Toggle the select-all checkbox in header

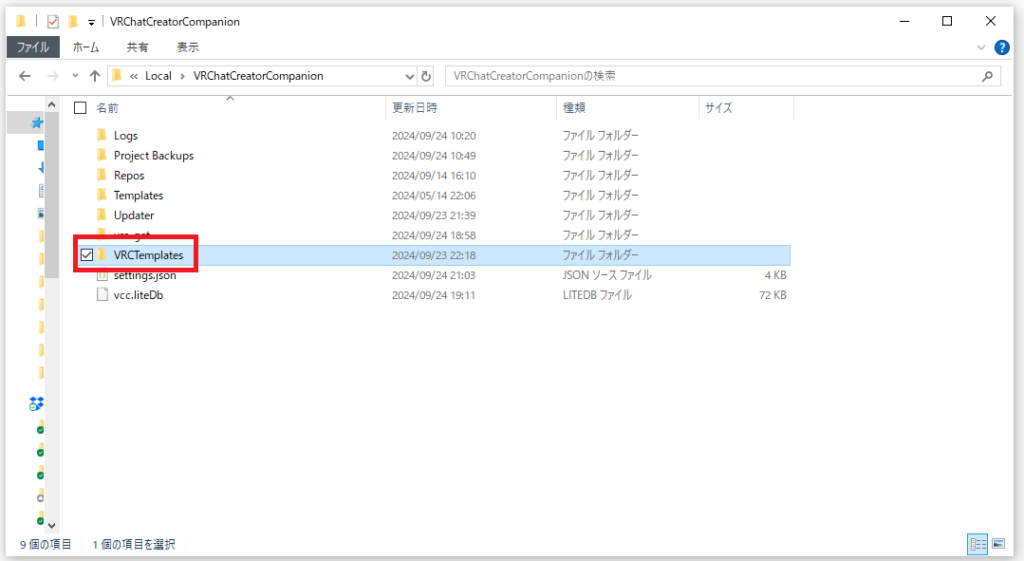(80, 108)
